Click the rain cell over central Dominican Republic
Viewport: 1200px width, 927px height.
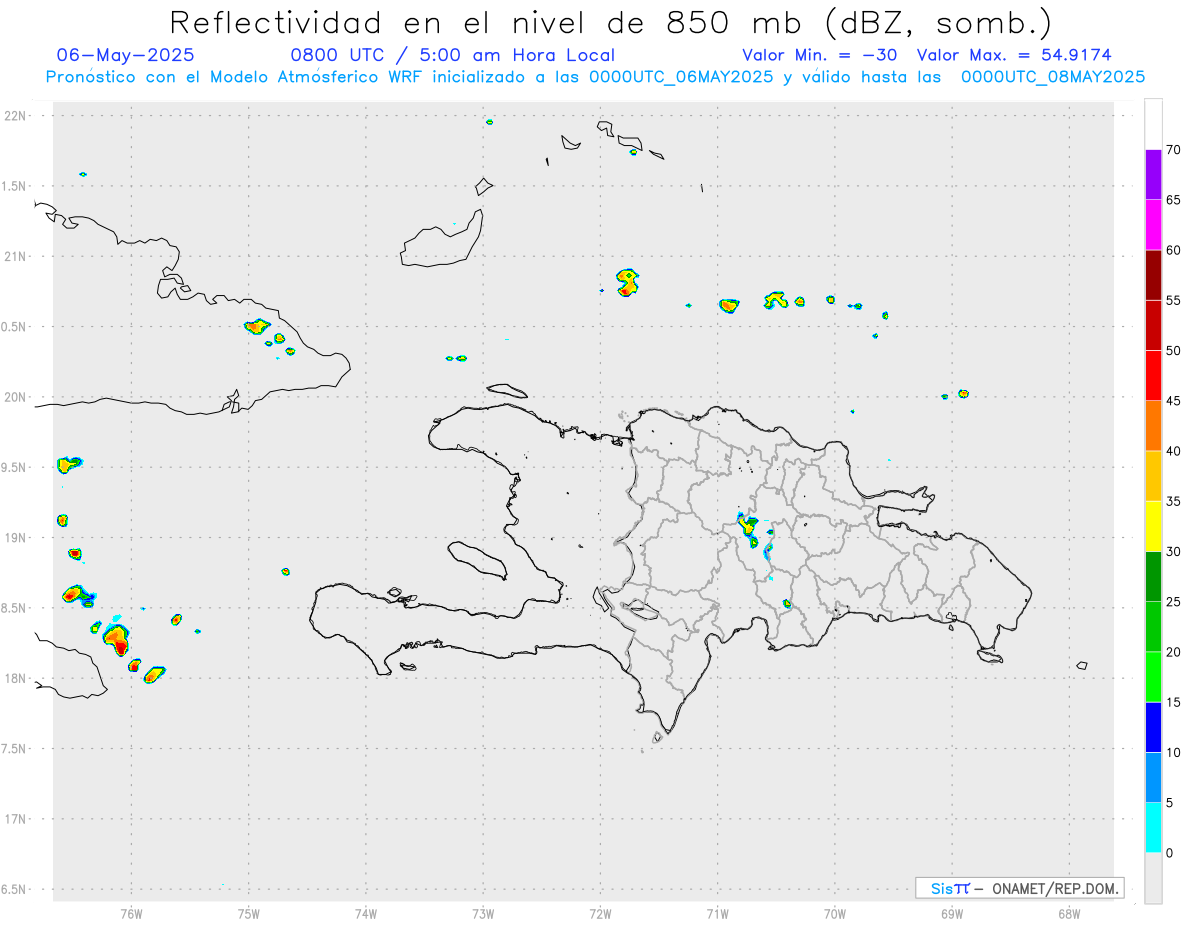coord(748,531)
